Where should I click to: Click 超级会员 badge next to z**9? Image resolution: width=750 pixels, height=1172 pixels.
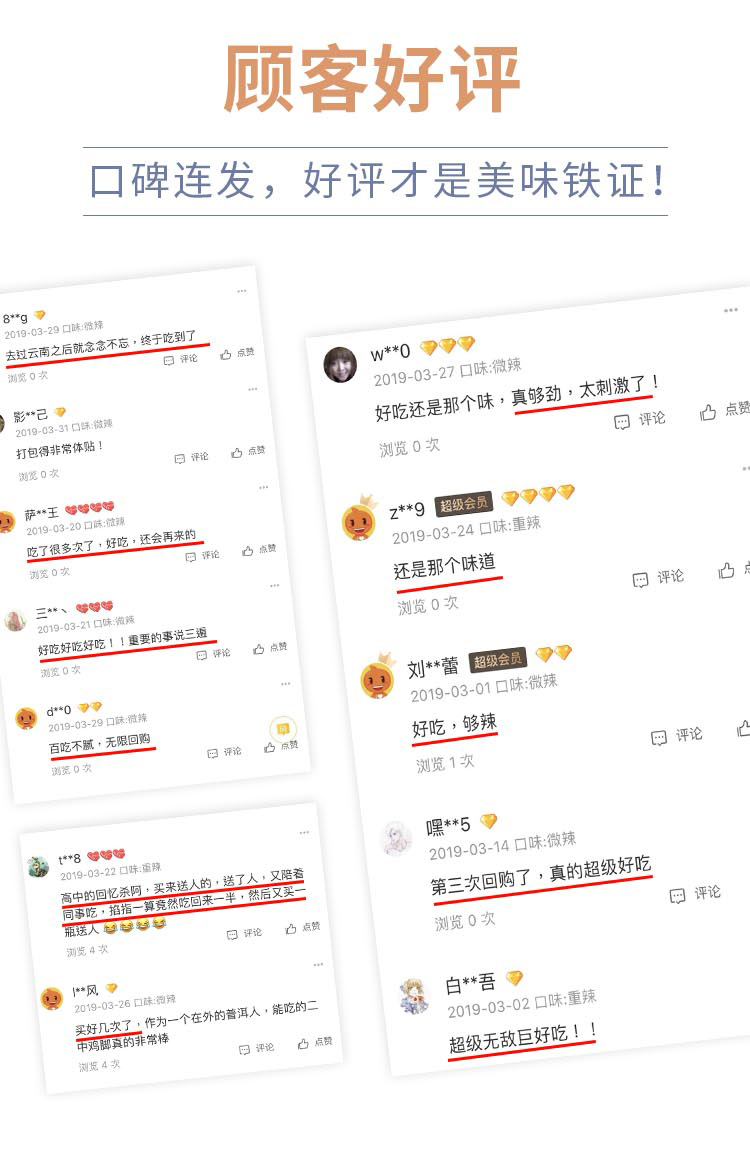[x=464, y=504]
